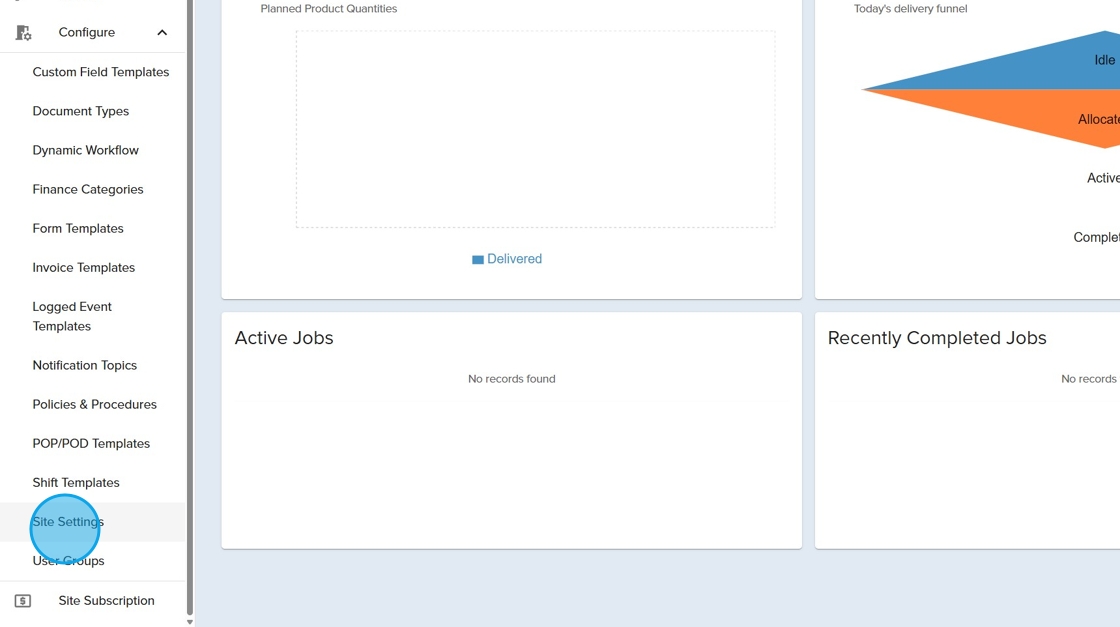1120x627 pixels.
Task: Select Finance Categories
Action: click(87, 189)
